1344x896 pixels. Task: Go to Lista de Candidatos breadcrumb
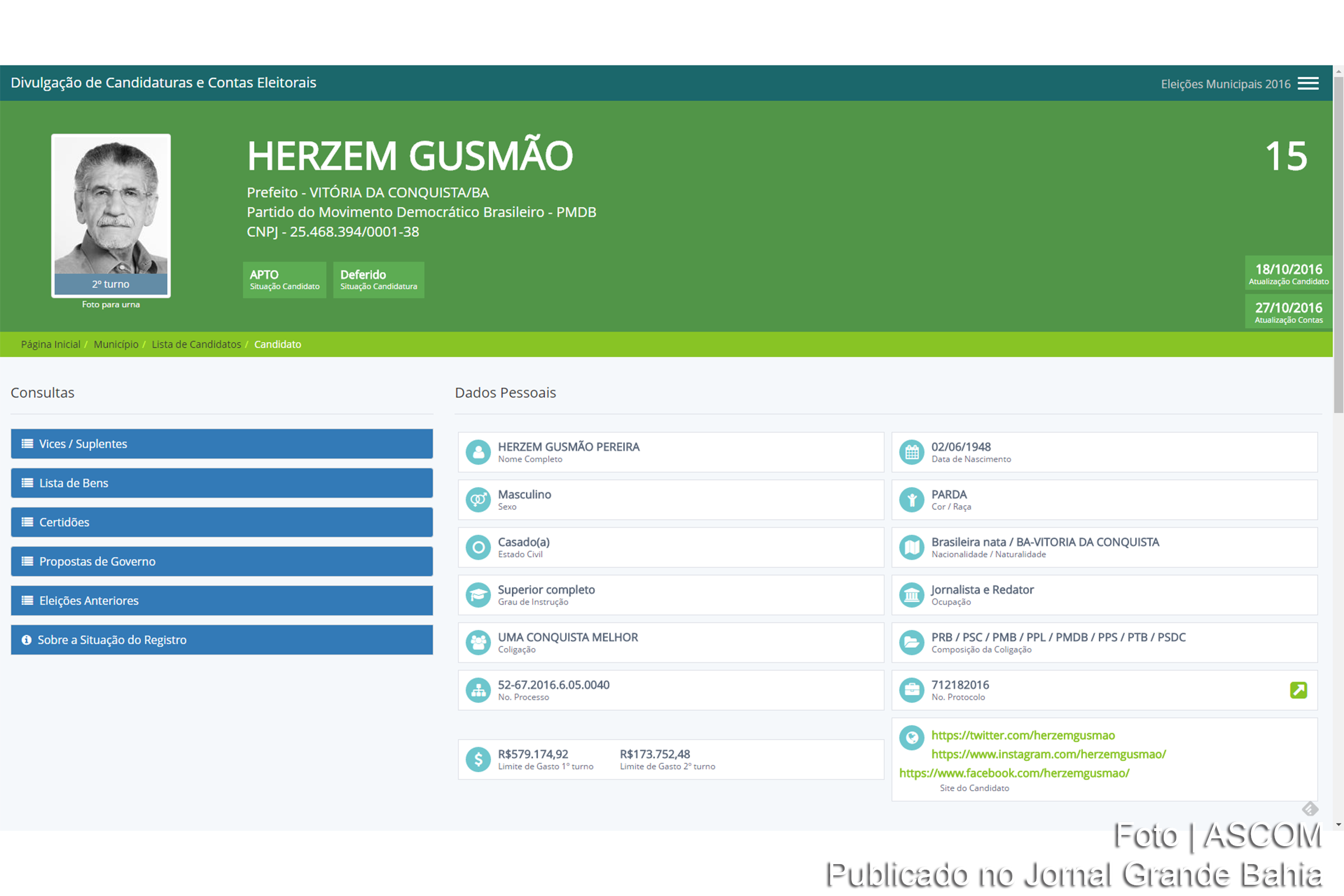coord(196,344)
